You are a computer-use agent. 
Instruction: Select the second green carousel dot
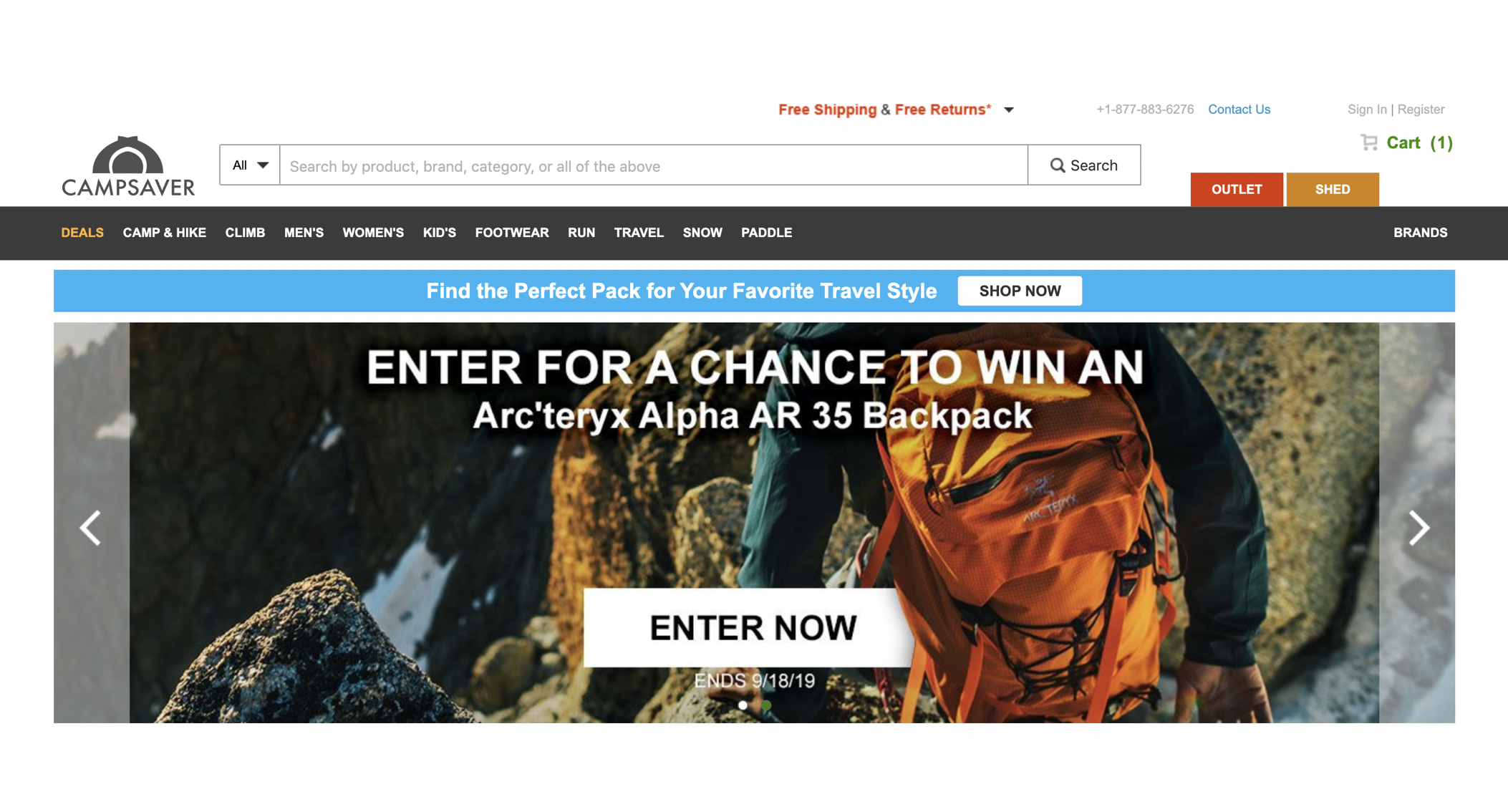coord(766,705)
